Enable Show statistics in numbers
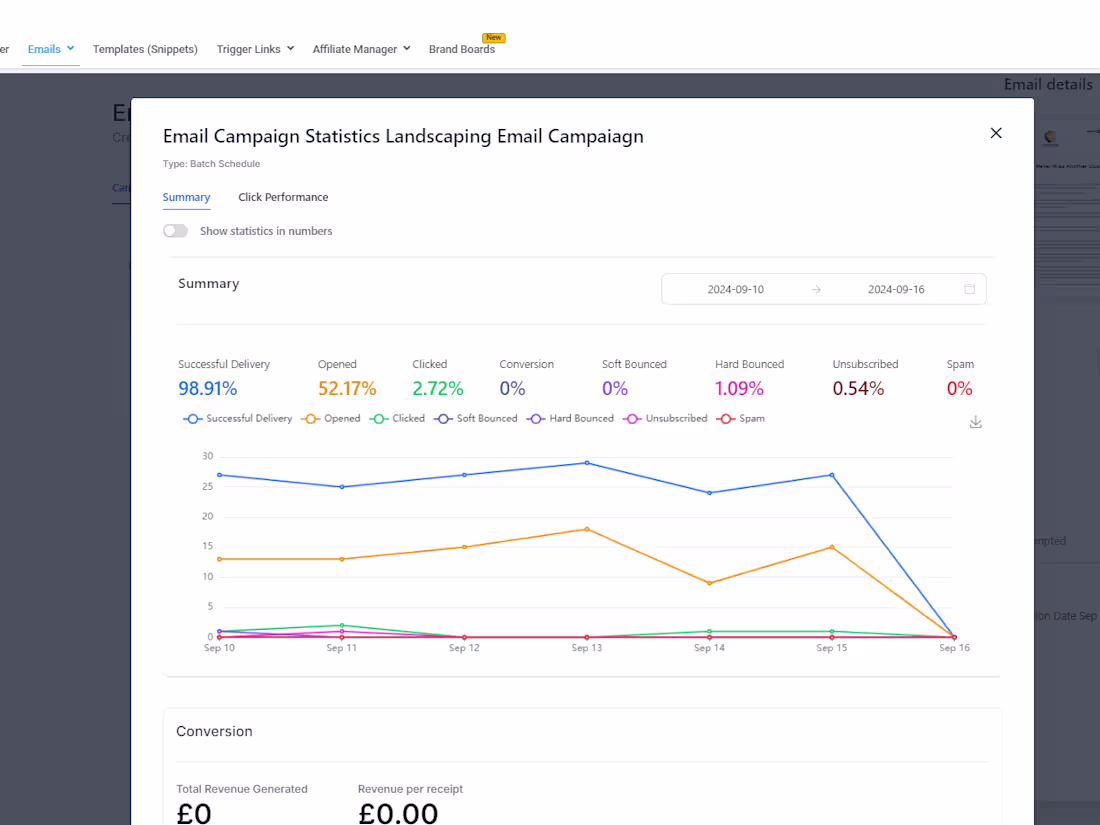The image size is (1100, 825). click(175, 230)
